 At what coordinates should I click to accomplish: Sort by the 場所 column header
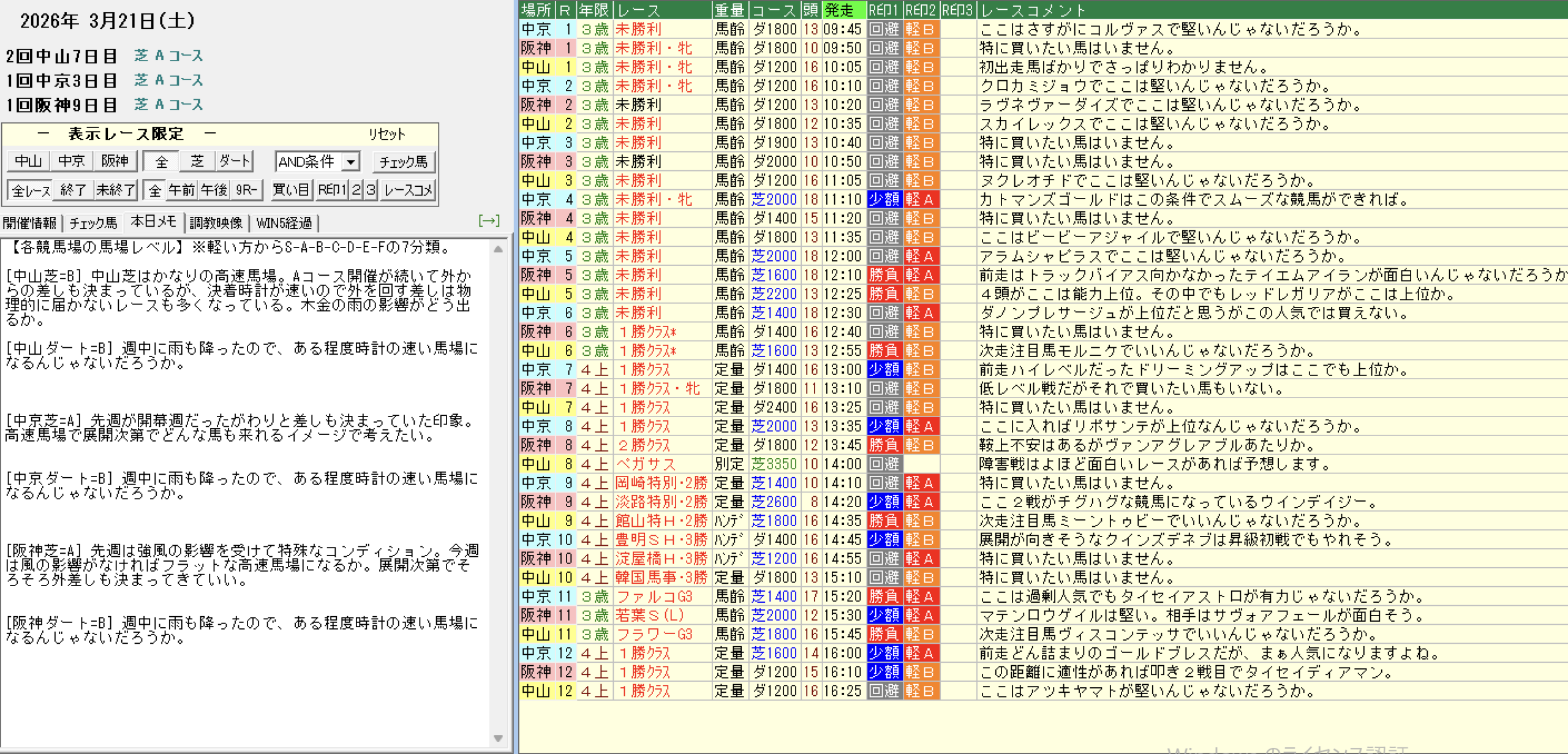[536, 10]
